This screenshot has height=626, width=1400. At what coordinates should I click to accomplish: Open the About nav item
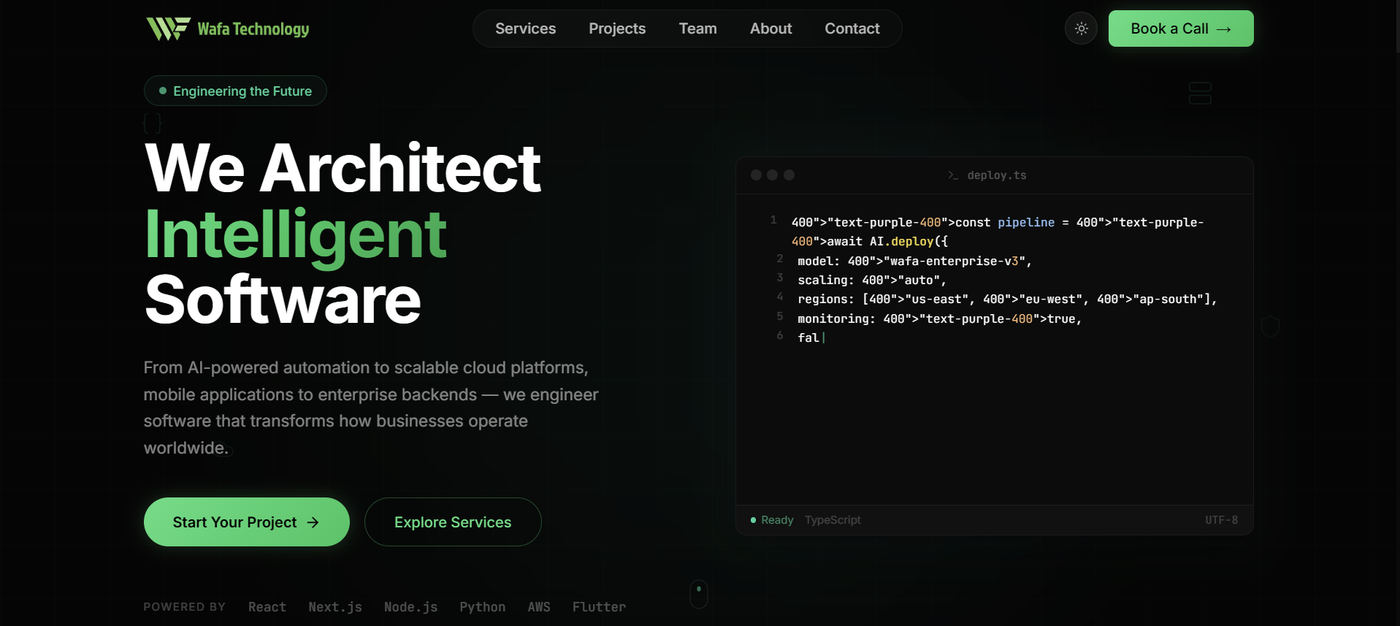coord(771,29)
